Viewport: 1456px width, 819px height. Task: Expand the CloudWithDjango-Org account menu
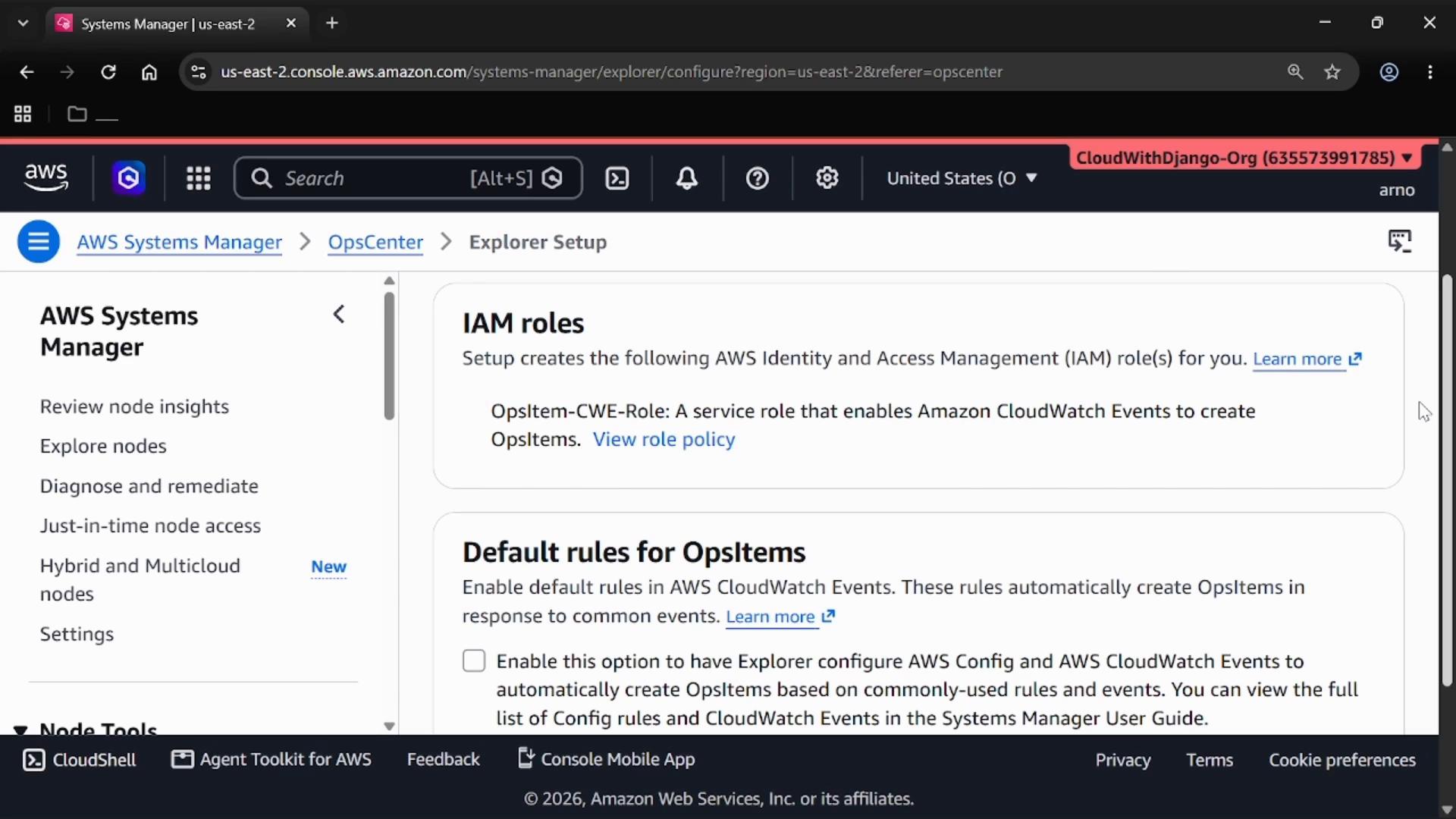(1244, 158)
